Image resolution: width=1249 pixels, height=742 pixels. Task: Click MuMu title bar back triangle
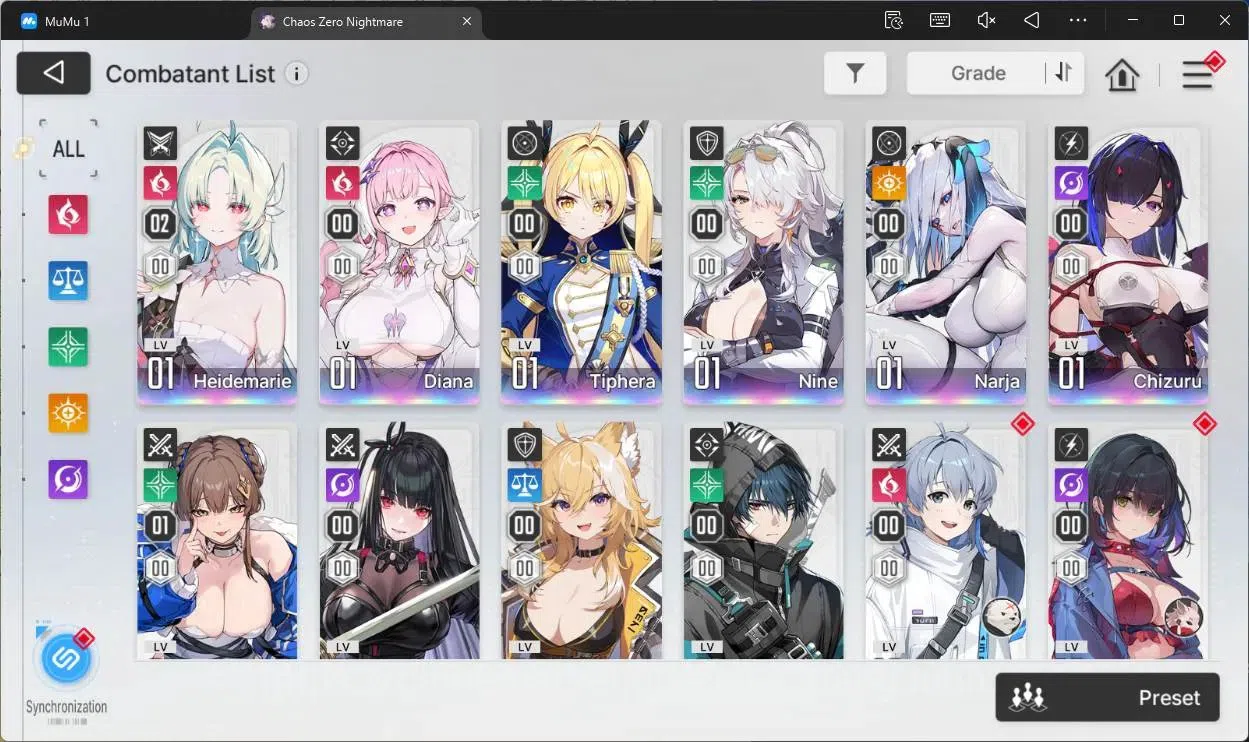pyautogui.click(x=1032, y=20)
